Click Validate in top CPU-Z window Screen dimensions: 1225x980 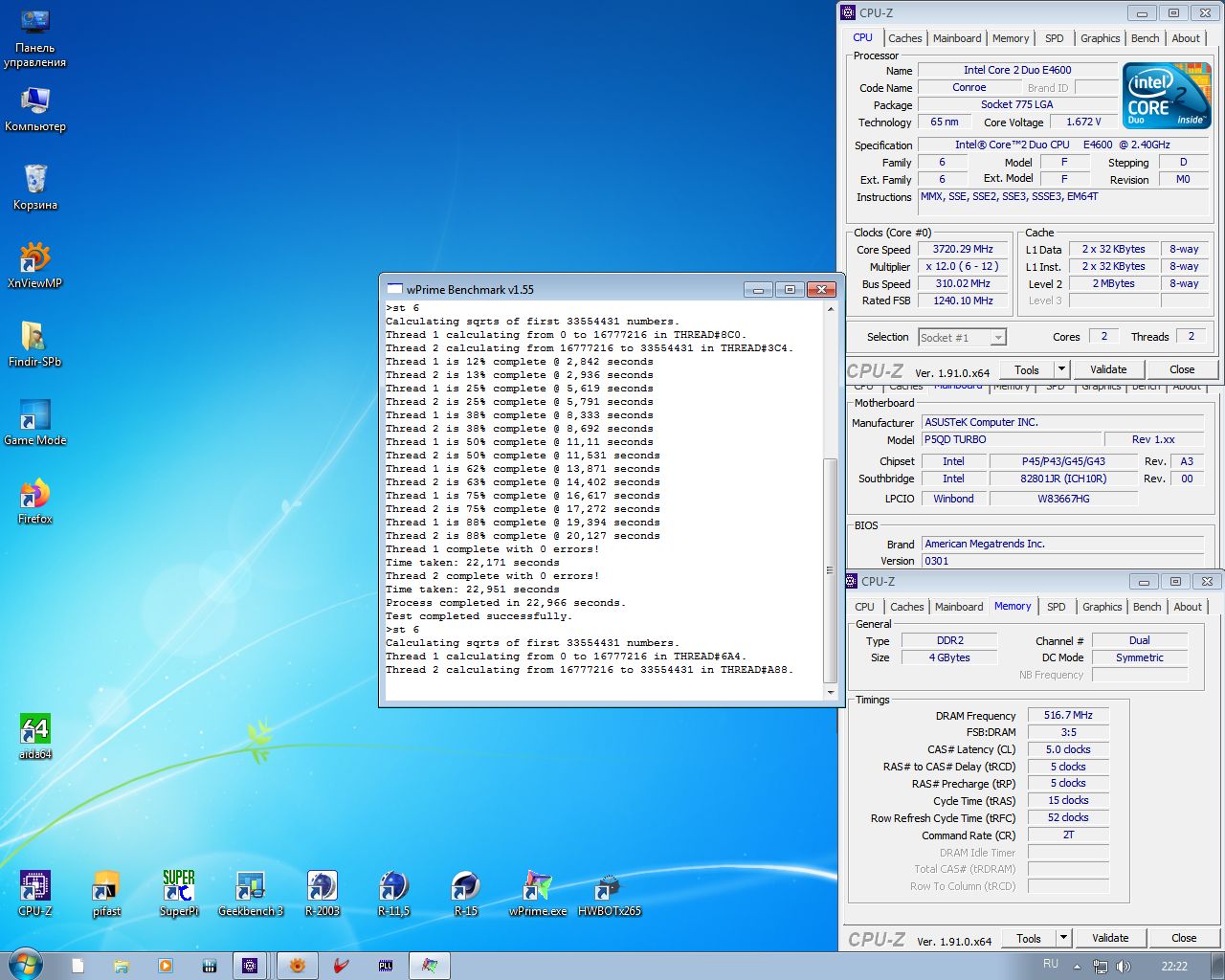(x=1108, y=369)
